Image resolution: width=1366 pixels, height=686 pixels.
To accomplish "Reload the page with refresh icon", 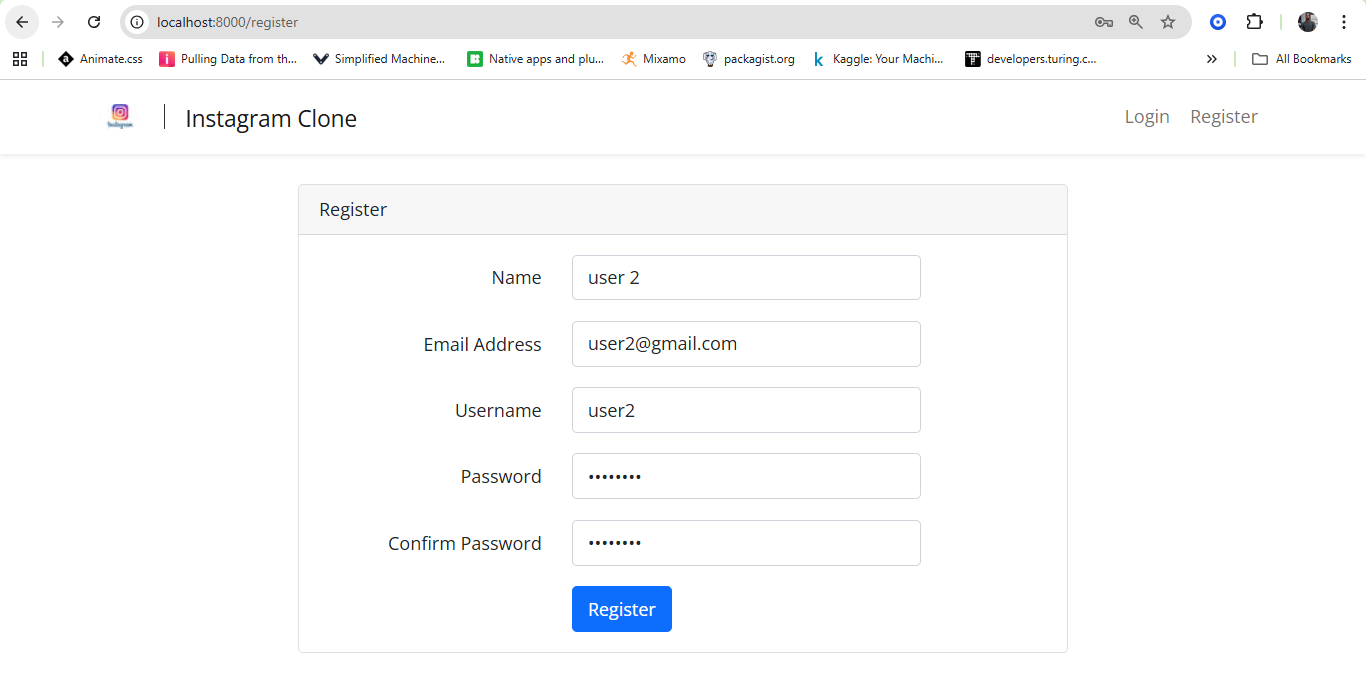I will (x=94, y=22).
